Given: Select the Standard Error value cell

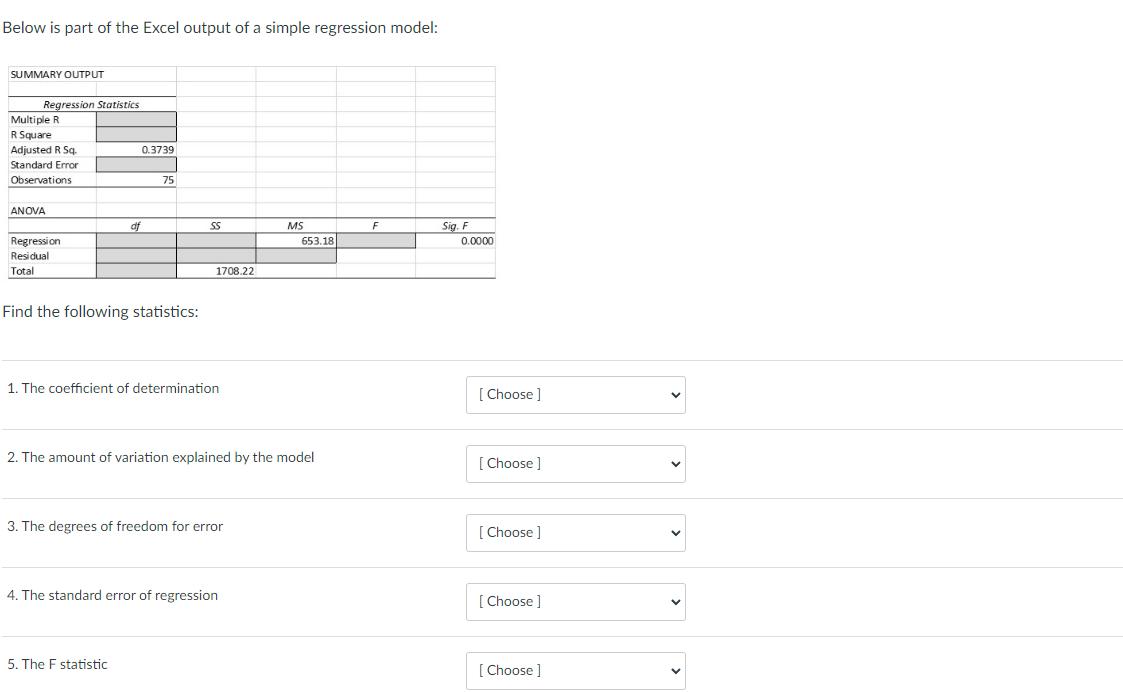Looking at the screenshot, I should [x=136, y=164].
